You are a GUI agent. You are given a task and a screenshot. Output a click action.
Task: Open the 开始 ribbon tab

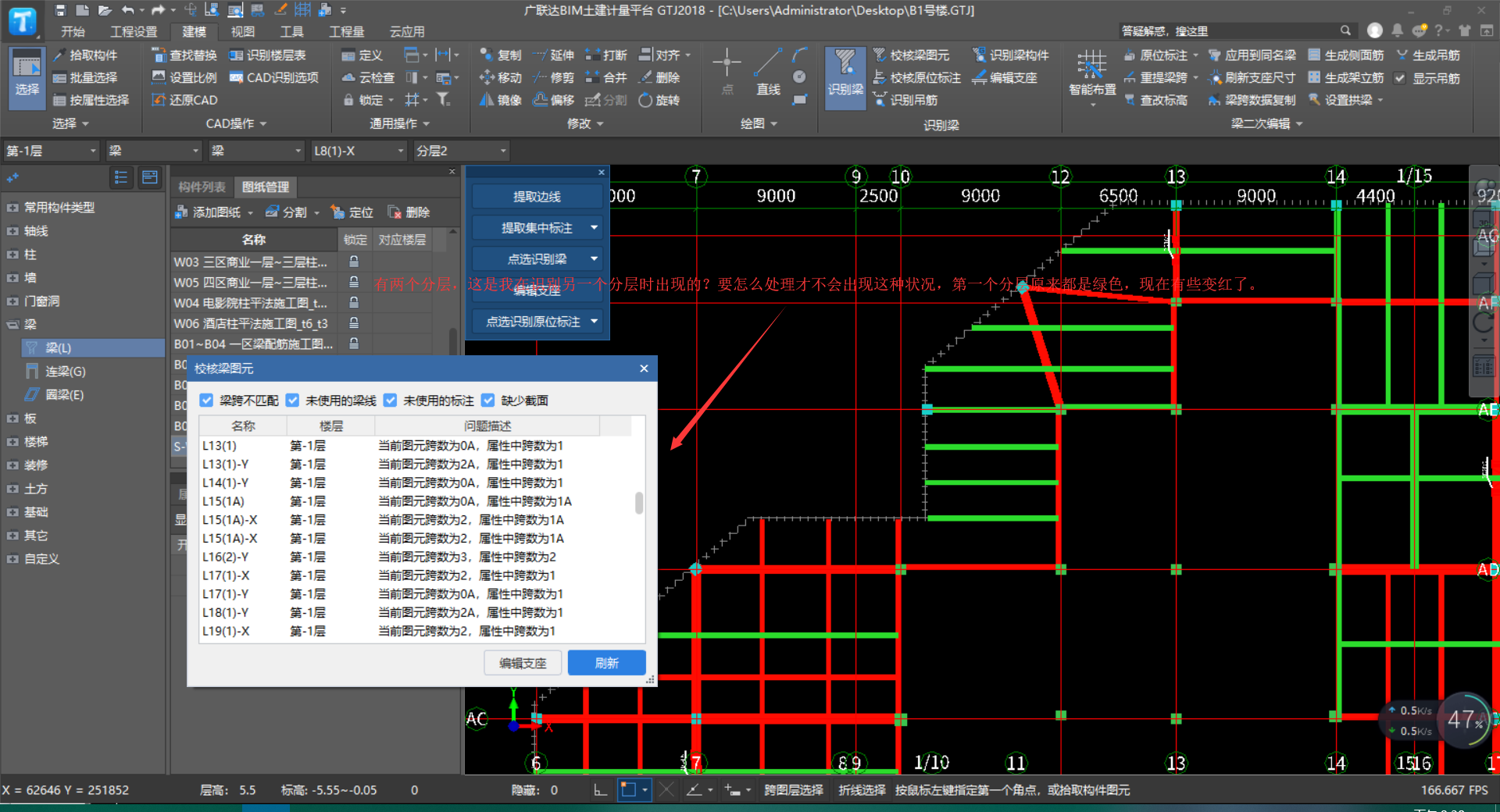(x=73, y=31)
